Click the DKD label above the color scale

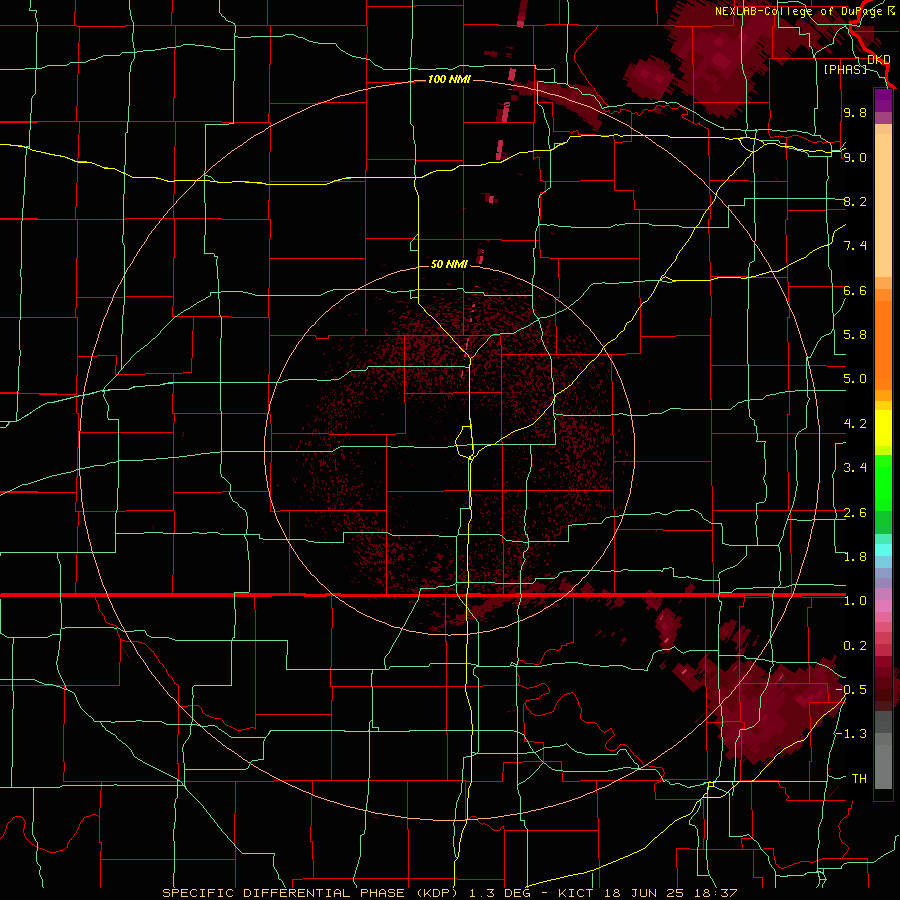point(878,60)
